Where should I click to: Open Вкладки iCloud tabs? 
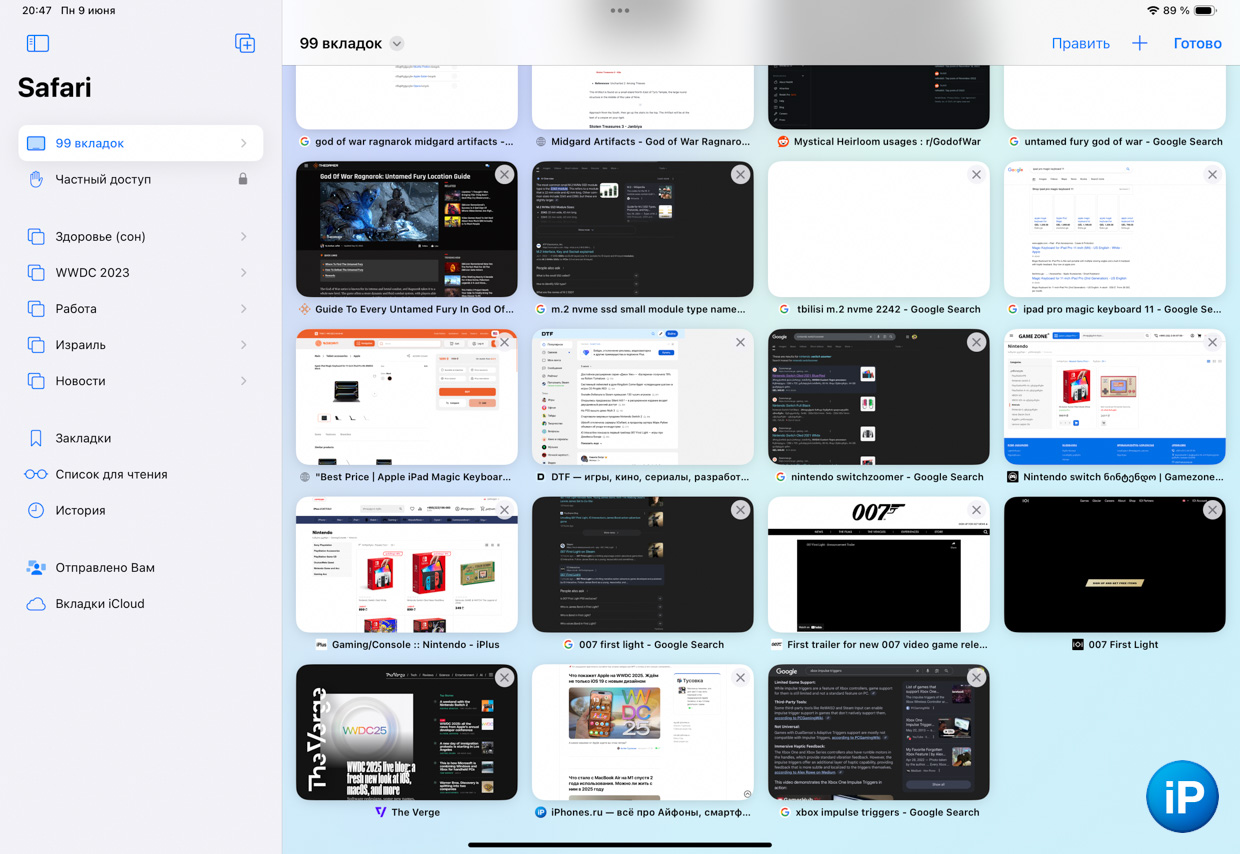tap(99, 603)
